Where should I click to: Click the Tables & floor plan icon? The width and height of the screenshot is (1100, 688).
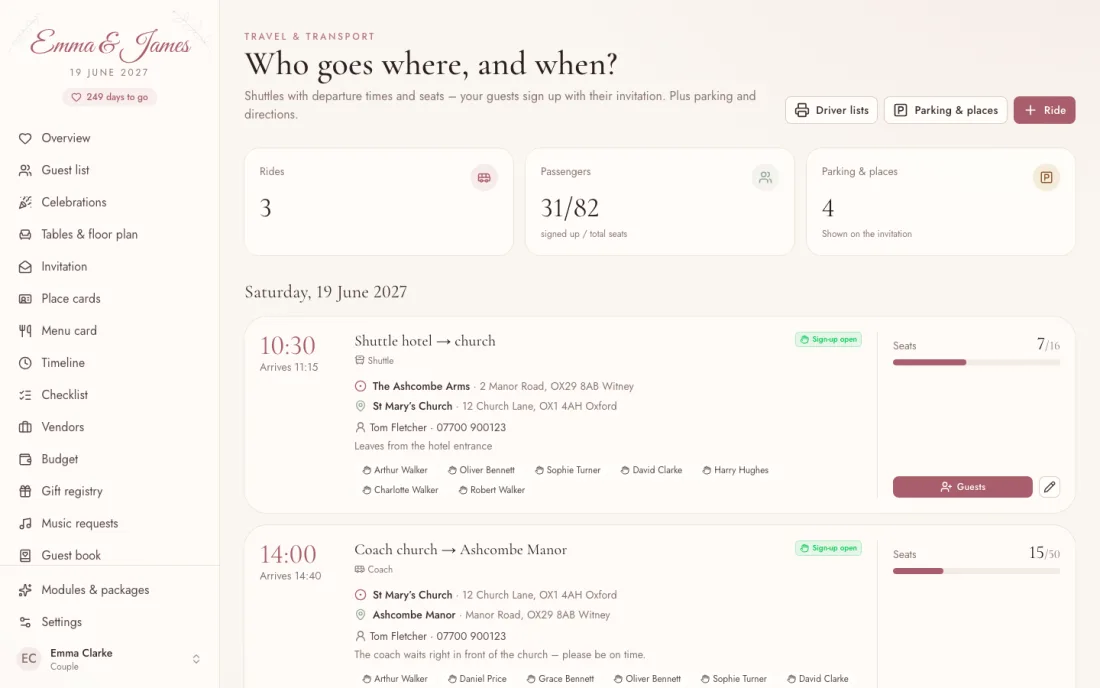click(25, 235)
